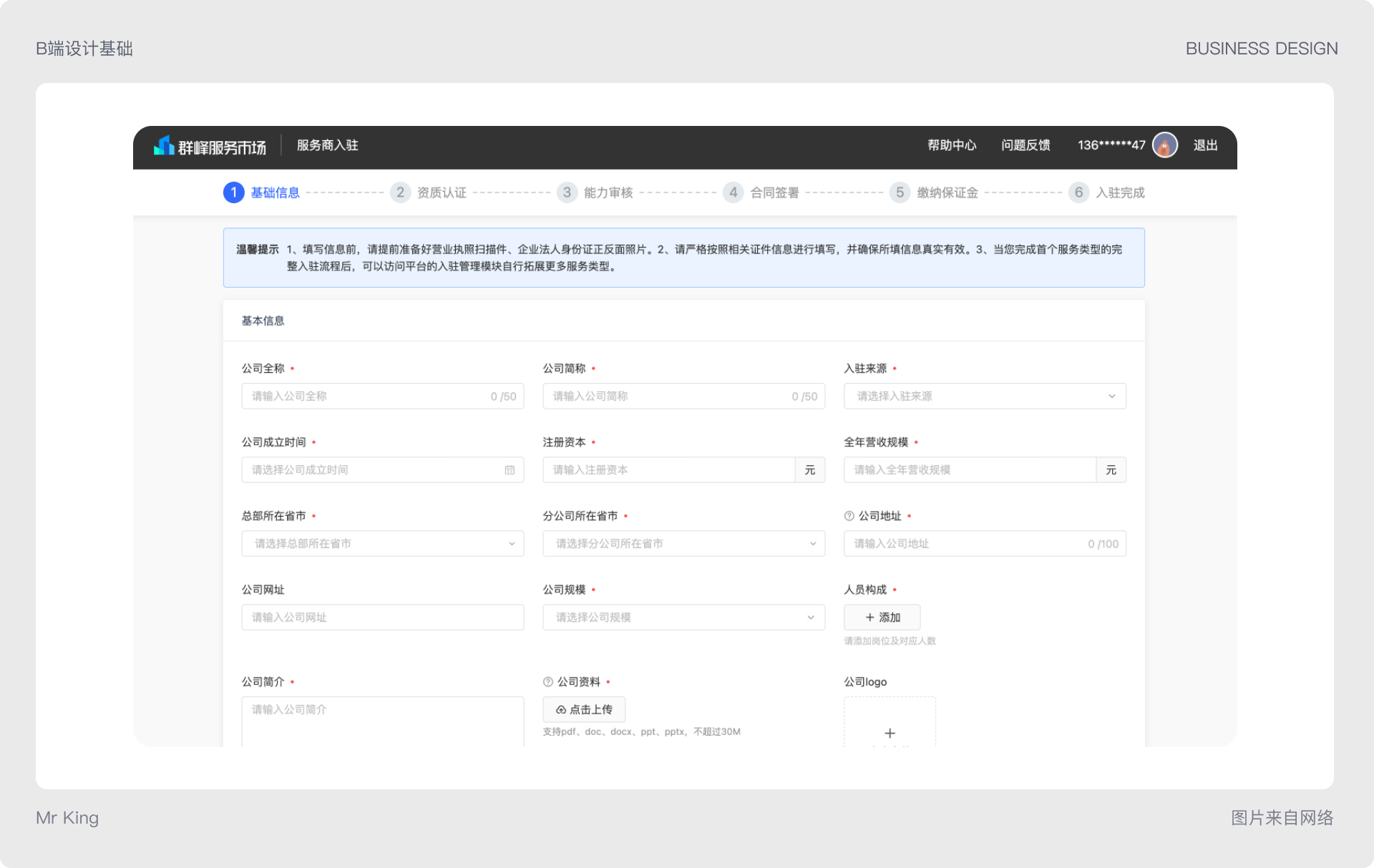1374x868 pixels.
Task: Focus the 公司网址 input field
Action: 383,618
